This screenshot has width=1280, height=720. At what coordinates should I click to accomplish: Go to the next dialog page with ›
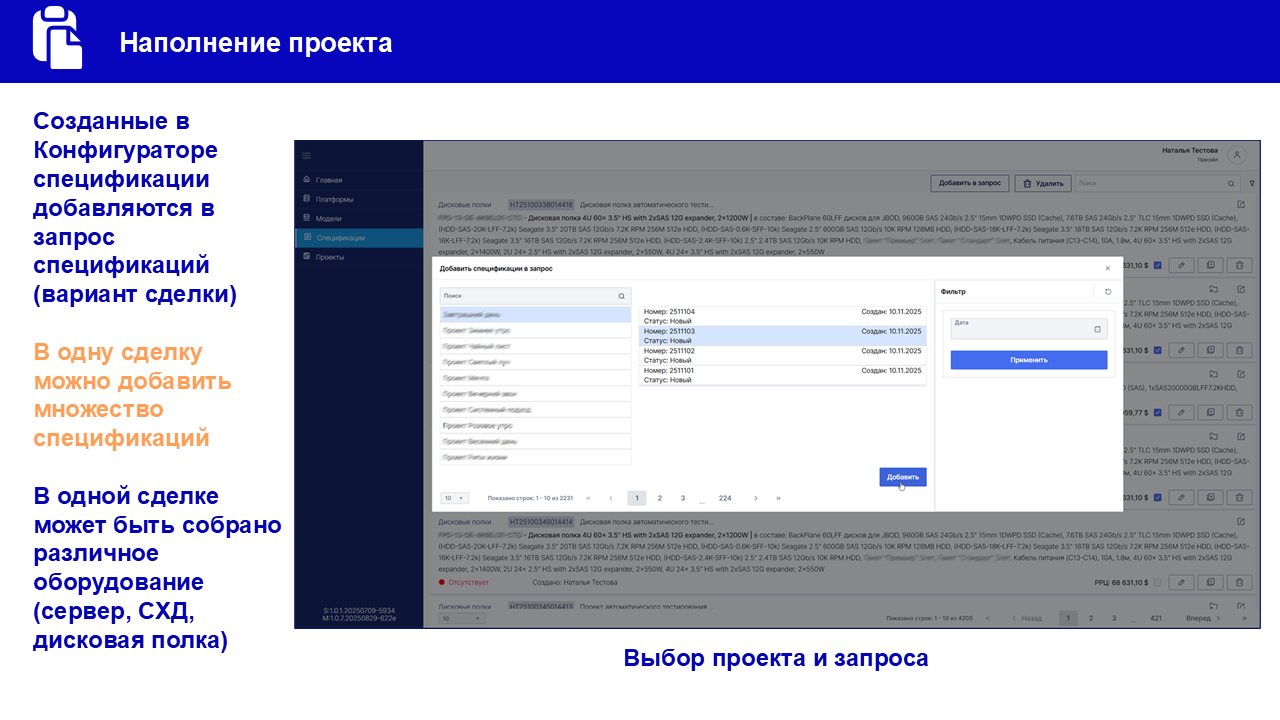(755, 498)
